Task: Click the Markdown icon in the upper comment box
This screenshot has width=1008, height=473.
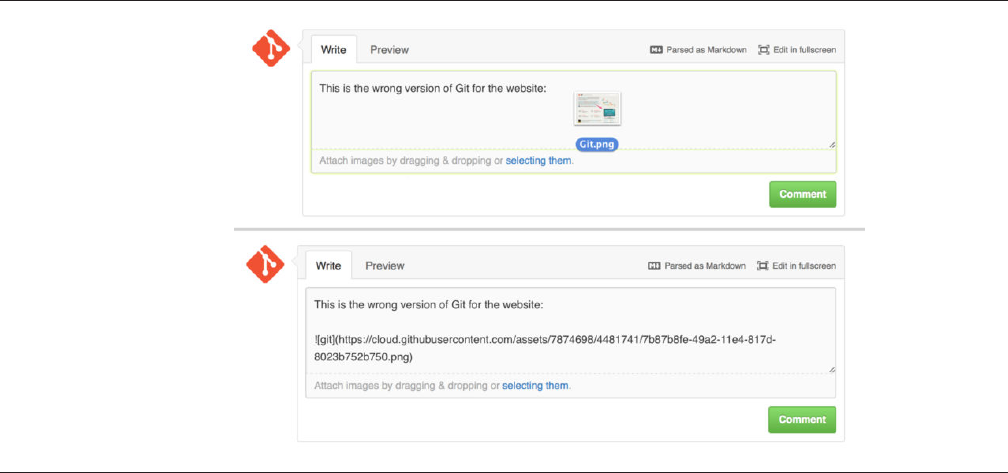Action: [657, 49]
